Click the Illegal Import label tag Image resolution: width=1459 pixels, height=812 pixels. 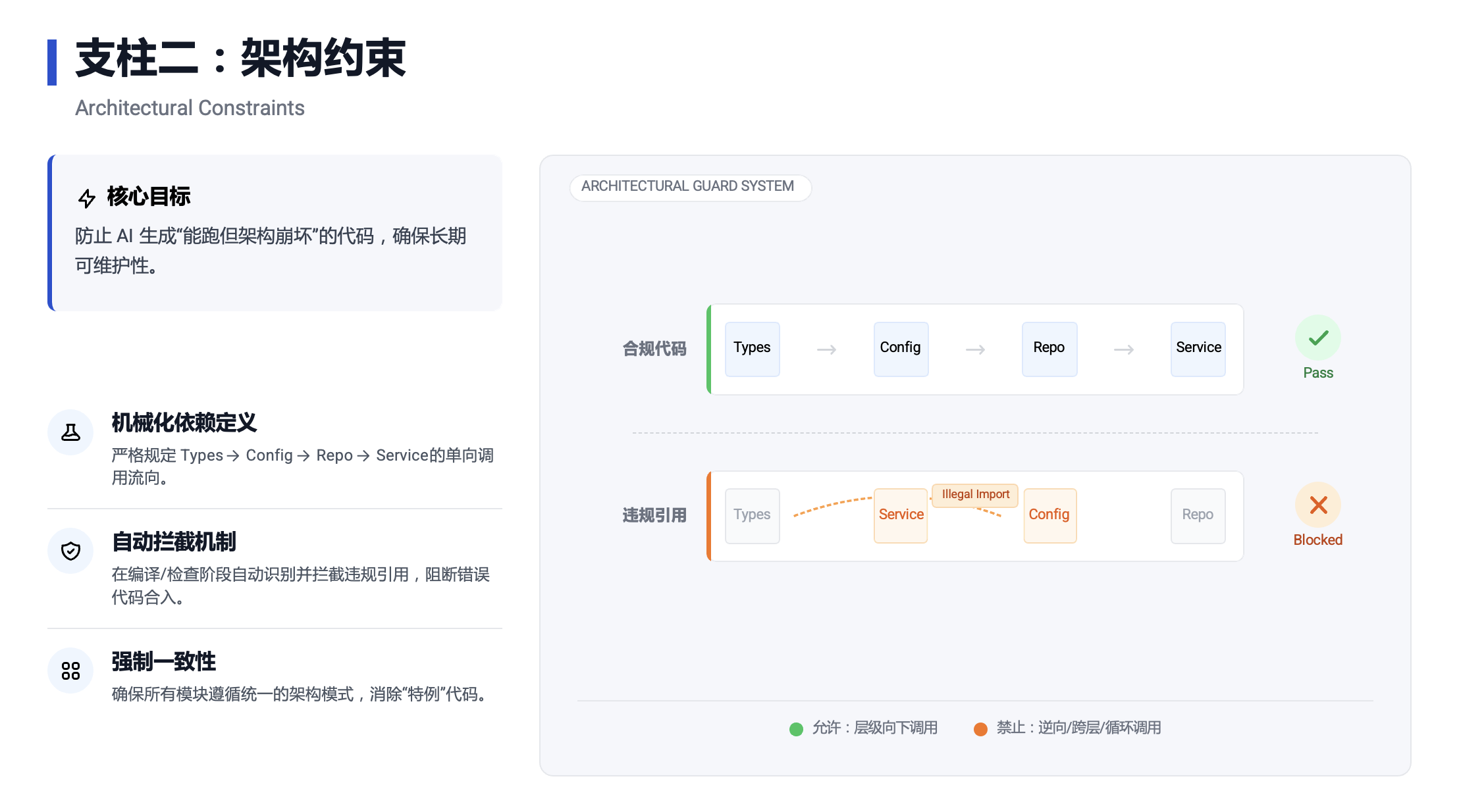975,494
